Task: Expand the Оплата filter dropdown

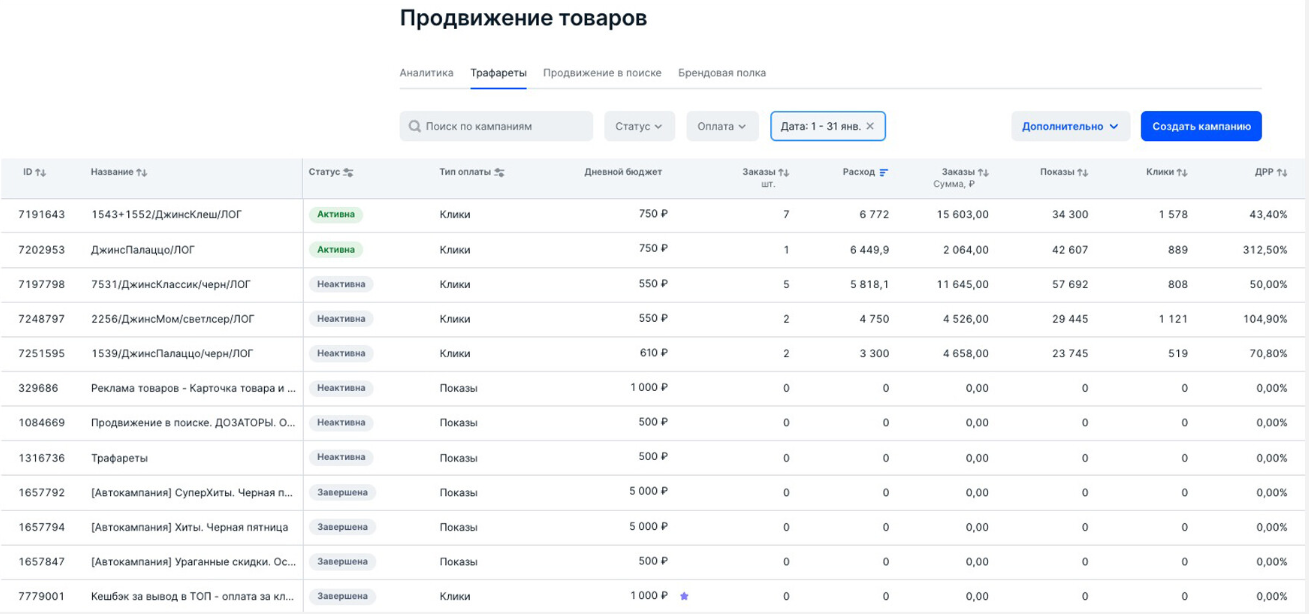Action: click(722, 126)
